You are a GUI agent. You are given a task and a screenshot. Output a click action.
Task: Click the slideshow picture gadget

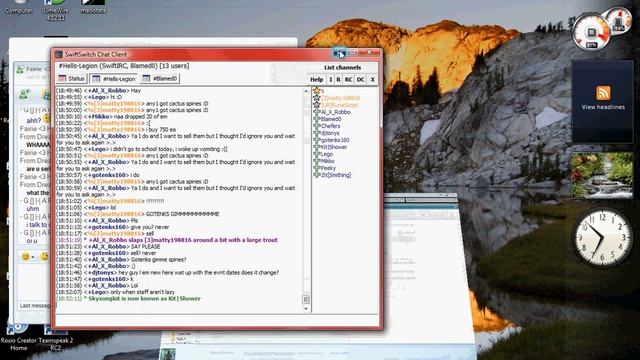(x=602, y=175)
